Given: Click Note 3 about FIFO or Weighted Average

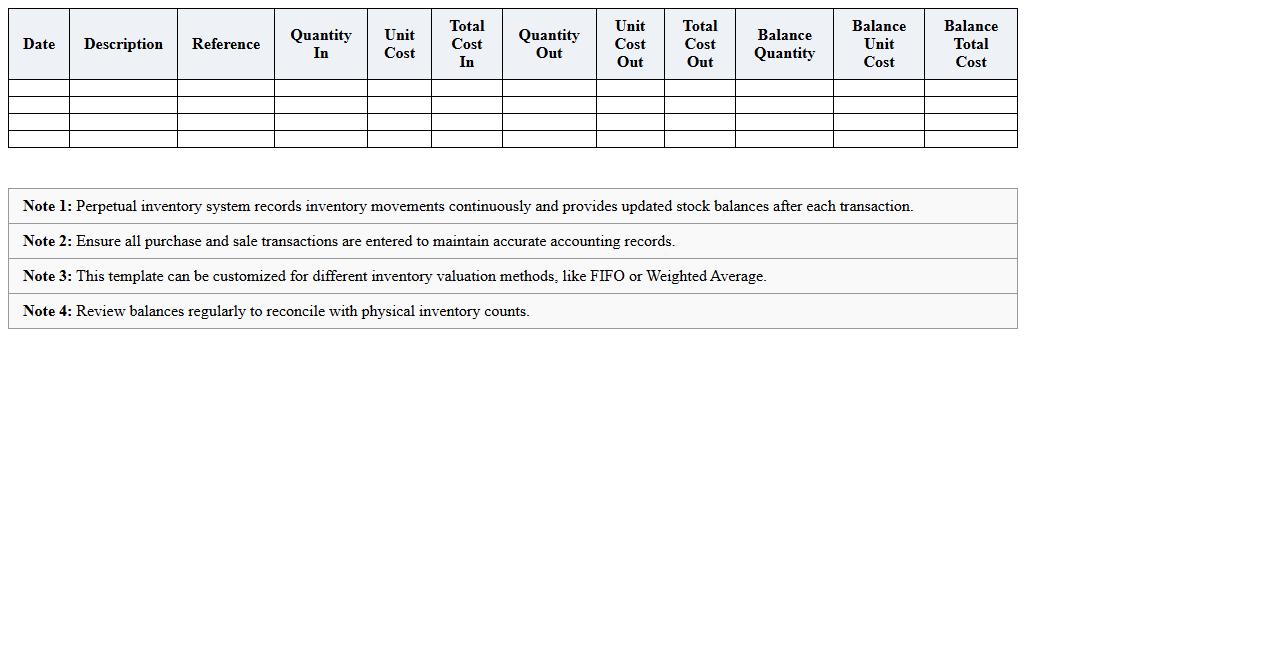Looking at the screenshot, I should coord(395,276).
